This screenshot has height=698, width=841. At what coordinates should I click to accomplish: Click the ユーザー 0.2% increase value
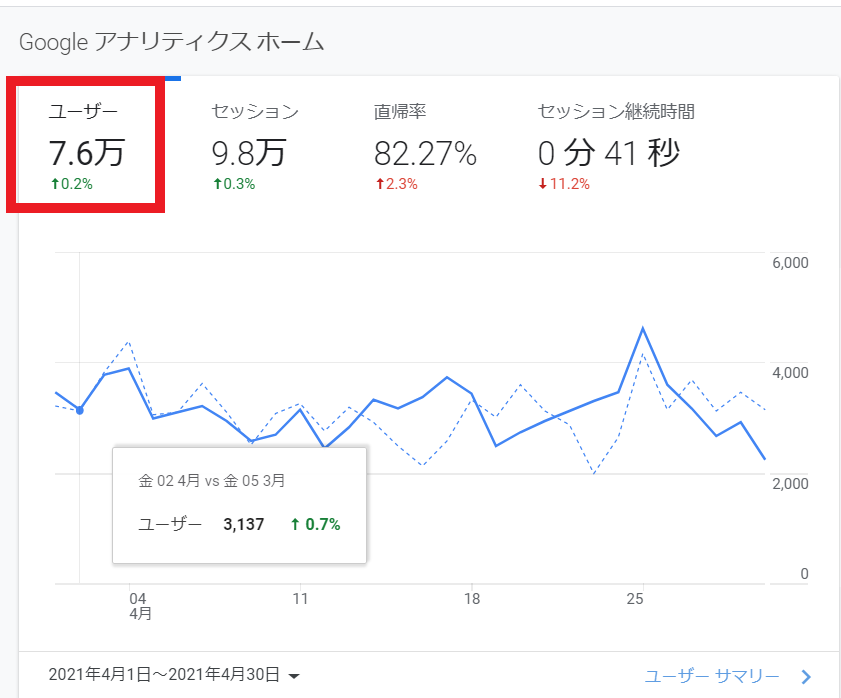tap(72, 184)
